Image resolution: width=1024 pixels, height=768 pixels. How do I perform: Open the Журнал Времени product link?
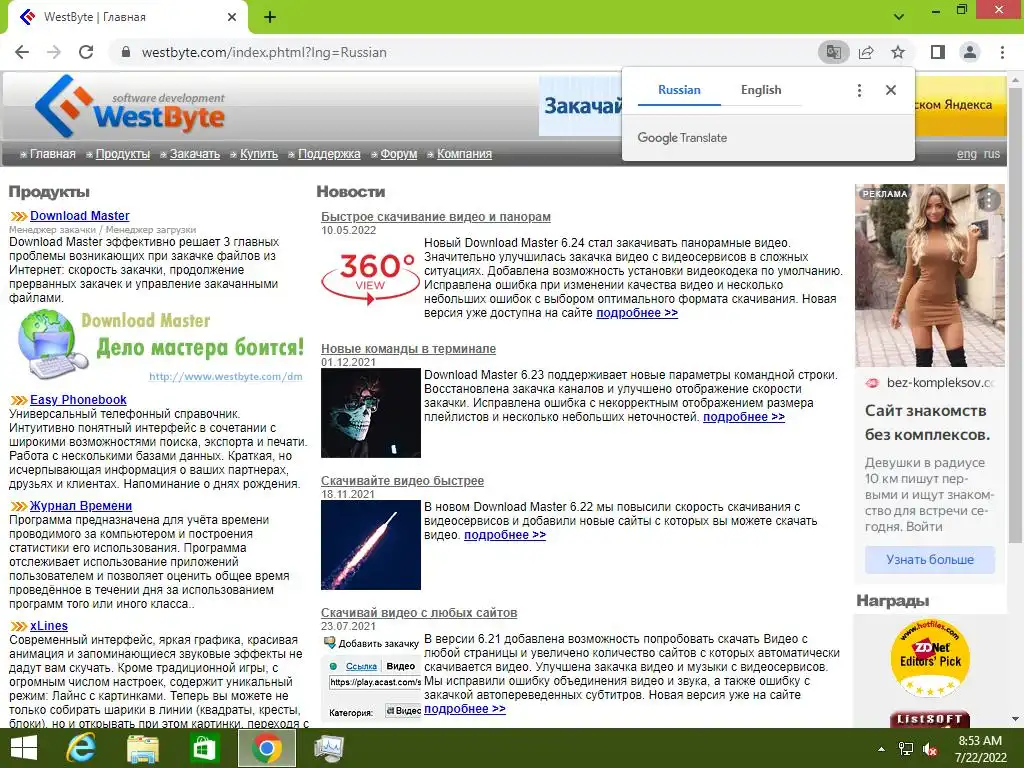[x=81, y=505]
